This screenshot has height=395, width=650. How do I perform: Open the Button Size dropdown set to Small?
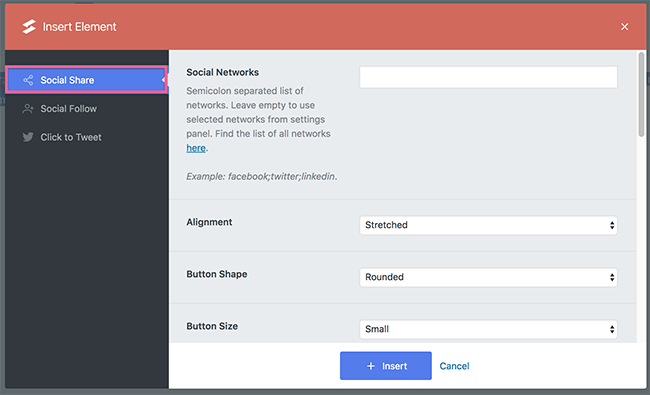click(x=488, y=329)
